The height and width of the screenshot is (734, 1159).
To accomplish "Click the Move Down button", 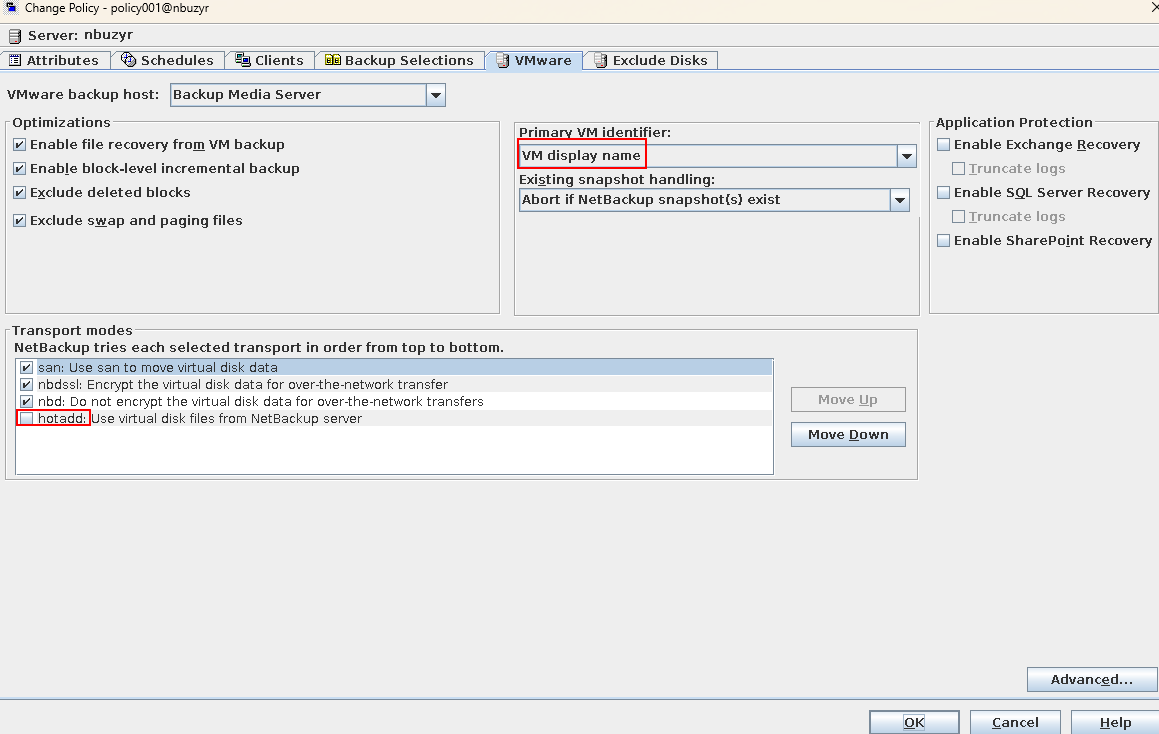I will pyautogui.click(x=848, y=435).
